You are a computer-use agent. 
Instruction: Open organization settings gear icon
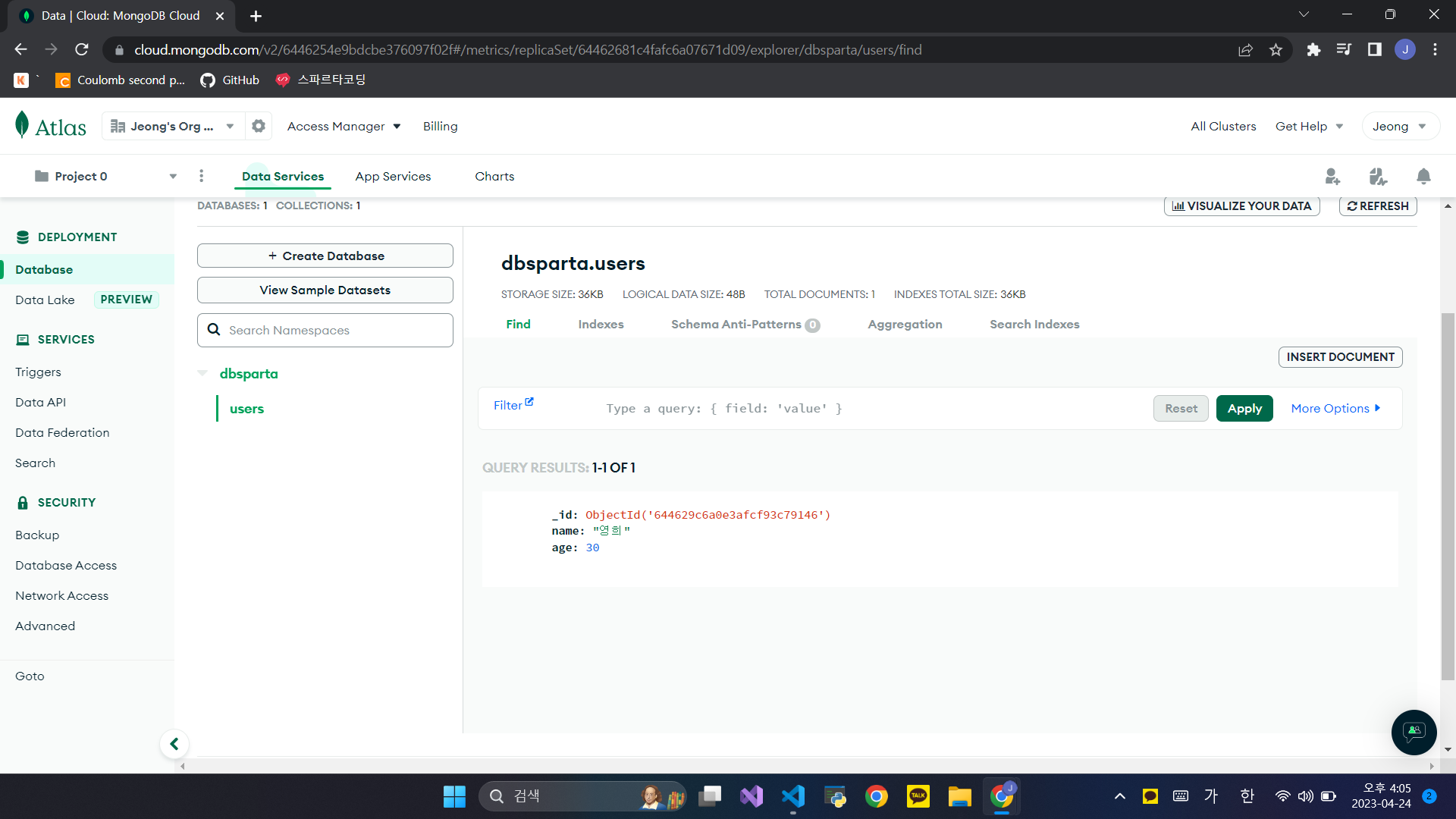(259, 126)
